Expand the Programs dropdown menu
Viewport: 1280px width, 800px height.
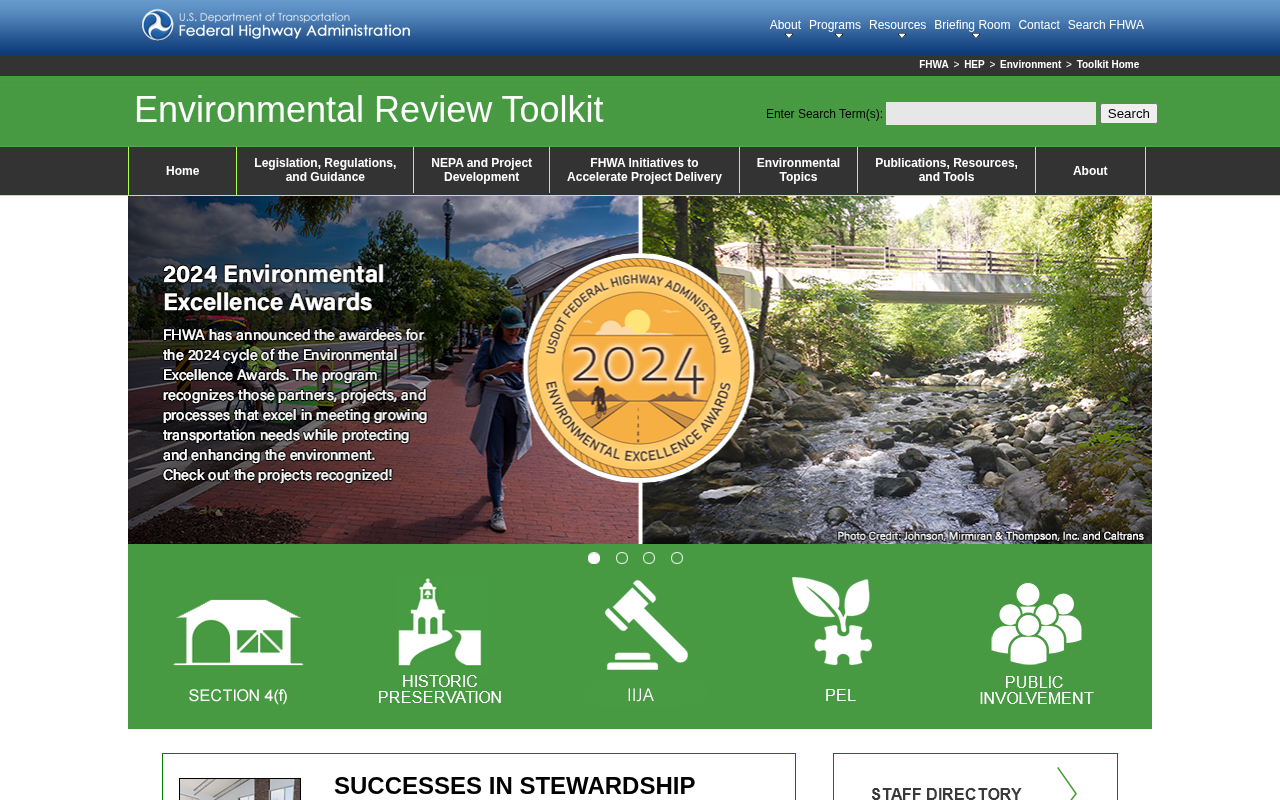point(835,26)
